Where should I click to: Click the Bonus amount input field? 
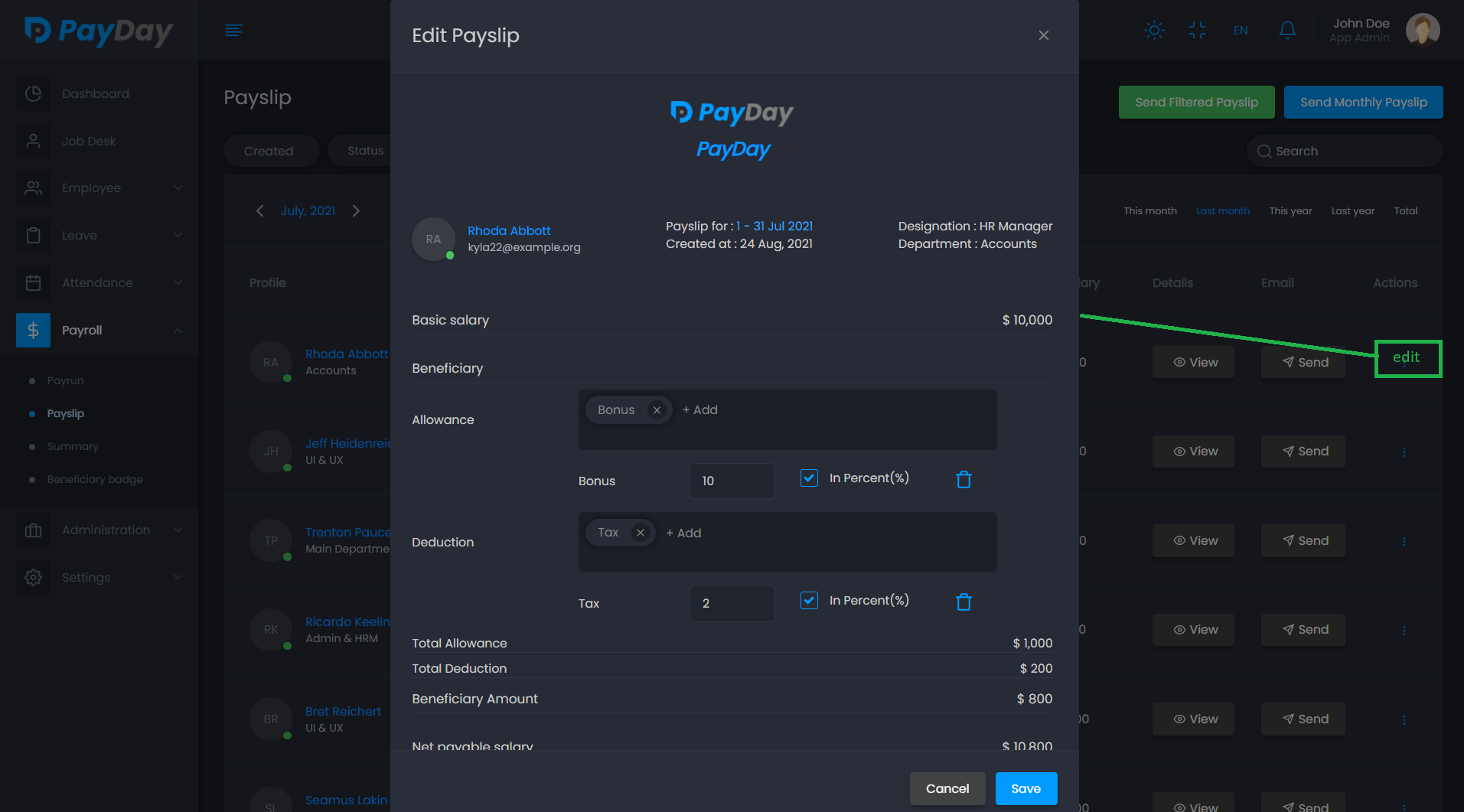click(732, 481)
